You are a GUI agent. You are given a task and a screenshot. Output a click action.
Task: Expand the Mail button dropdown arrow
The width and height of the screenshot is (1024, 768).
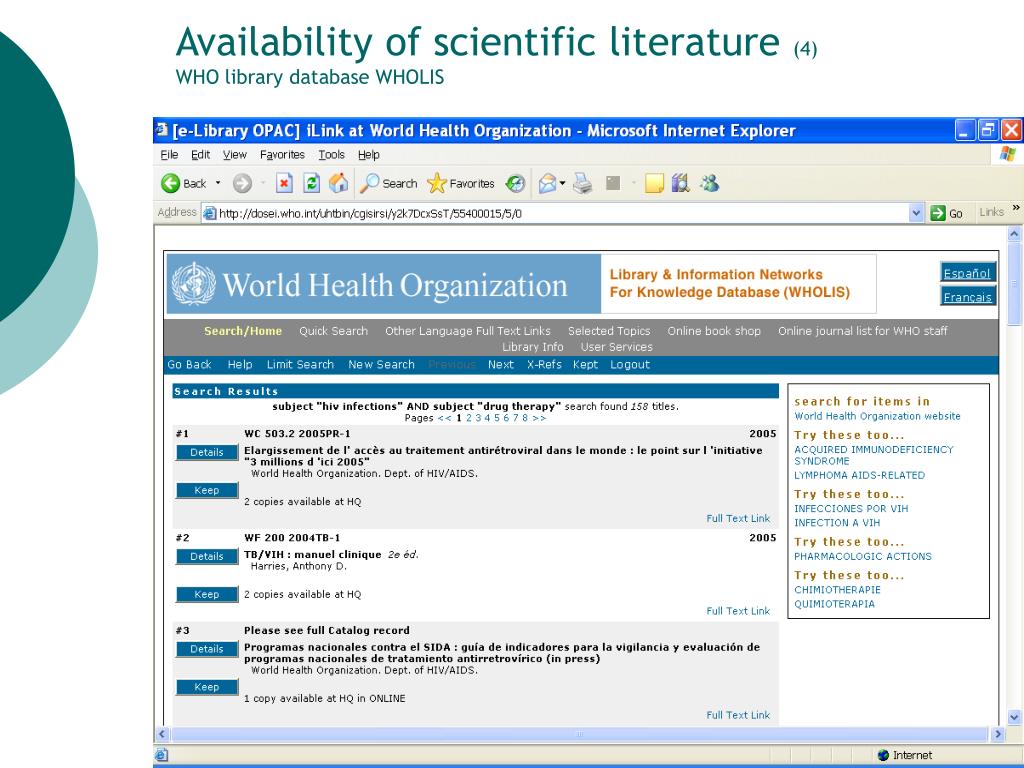(562, 184)
